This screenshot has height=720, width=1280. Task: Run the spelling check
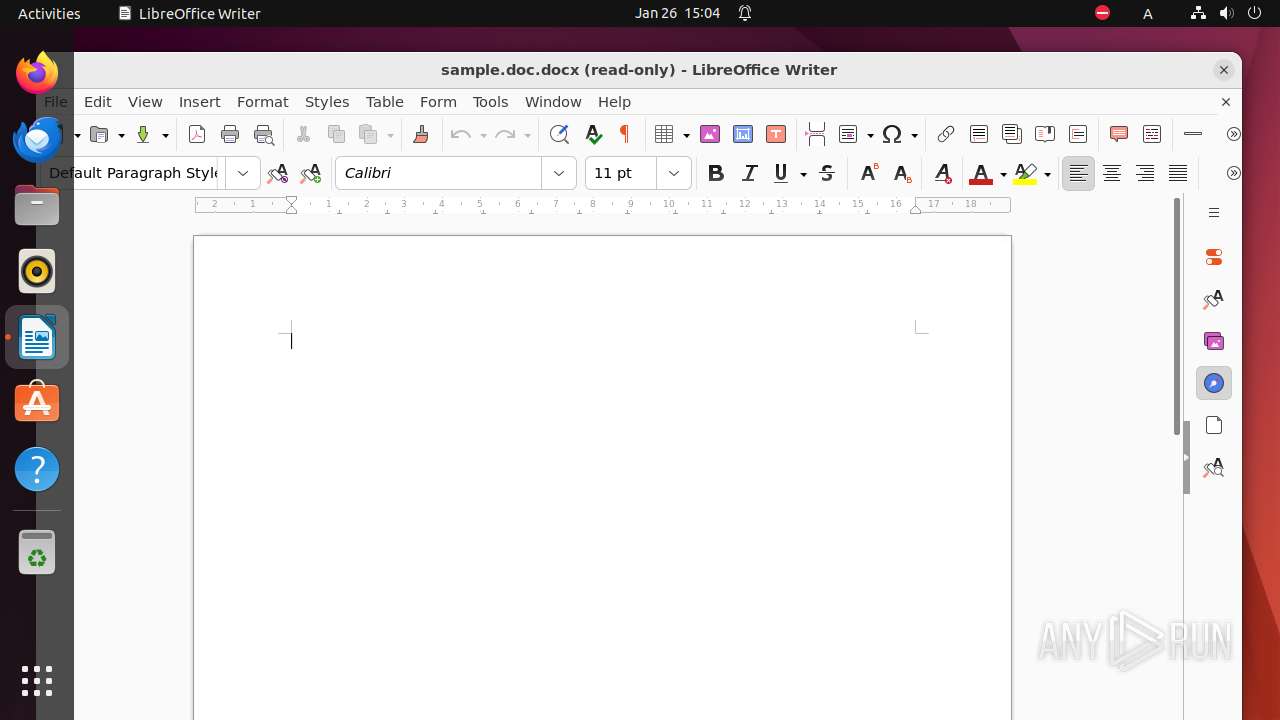pos(593,134)
